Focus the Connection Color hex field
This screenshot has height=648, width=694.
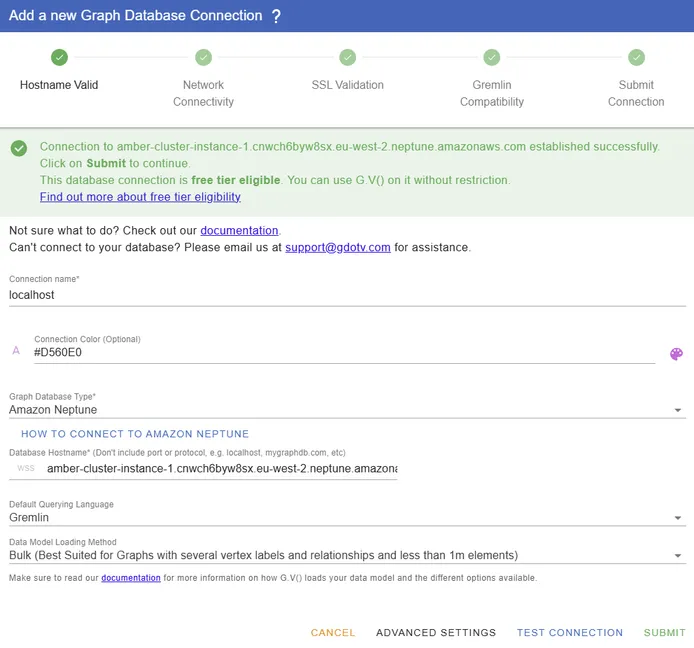tap(344, 353)
